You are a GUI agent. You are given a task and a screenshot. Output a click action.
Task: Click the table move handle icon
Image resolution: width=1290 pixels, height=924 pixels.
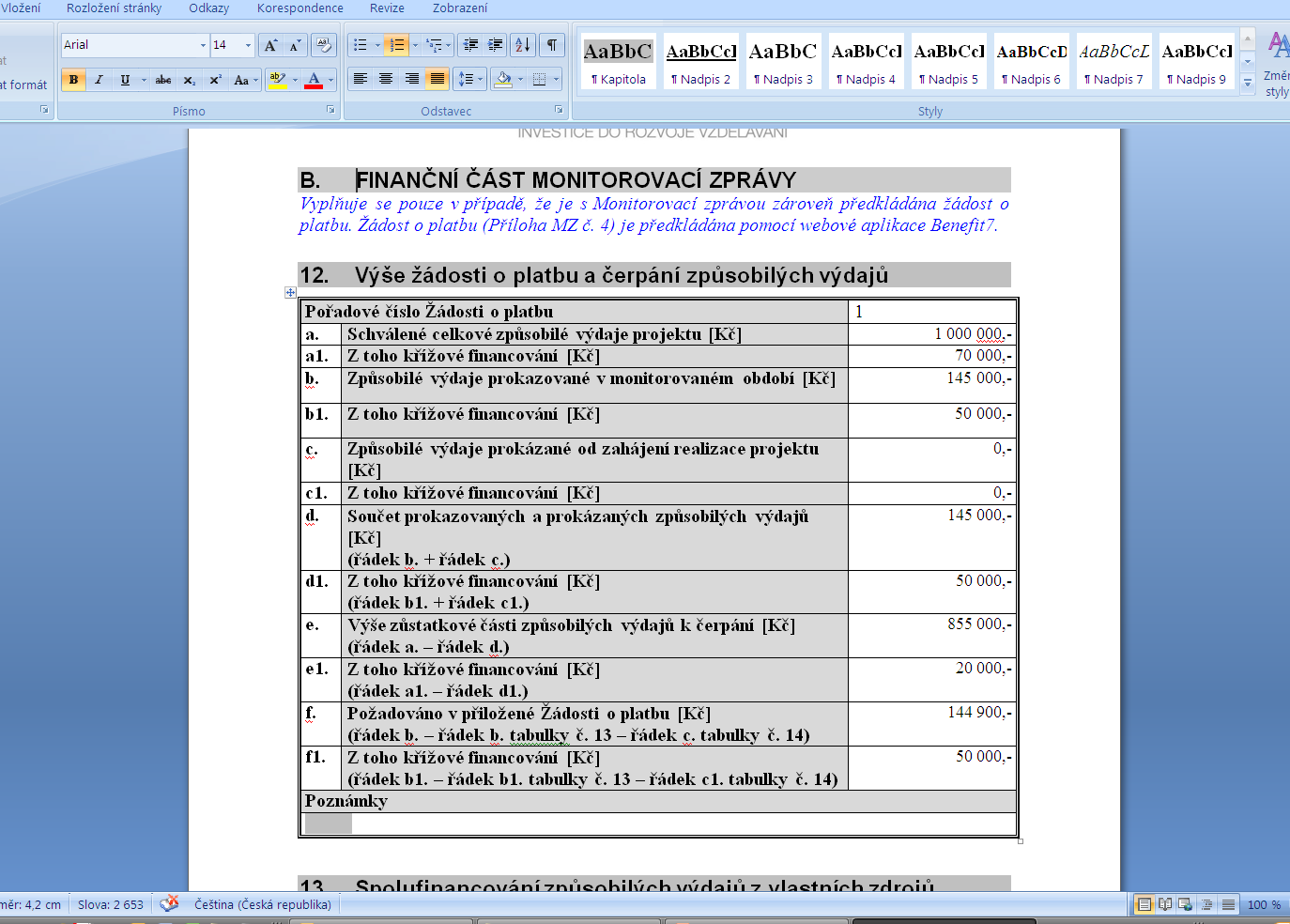tap(290, 293)
